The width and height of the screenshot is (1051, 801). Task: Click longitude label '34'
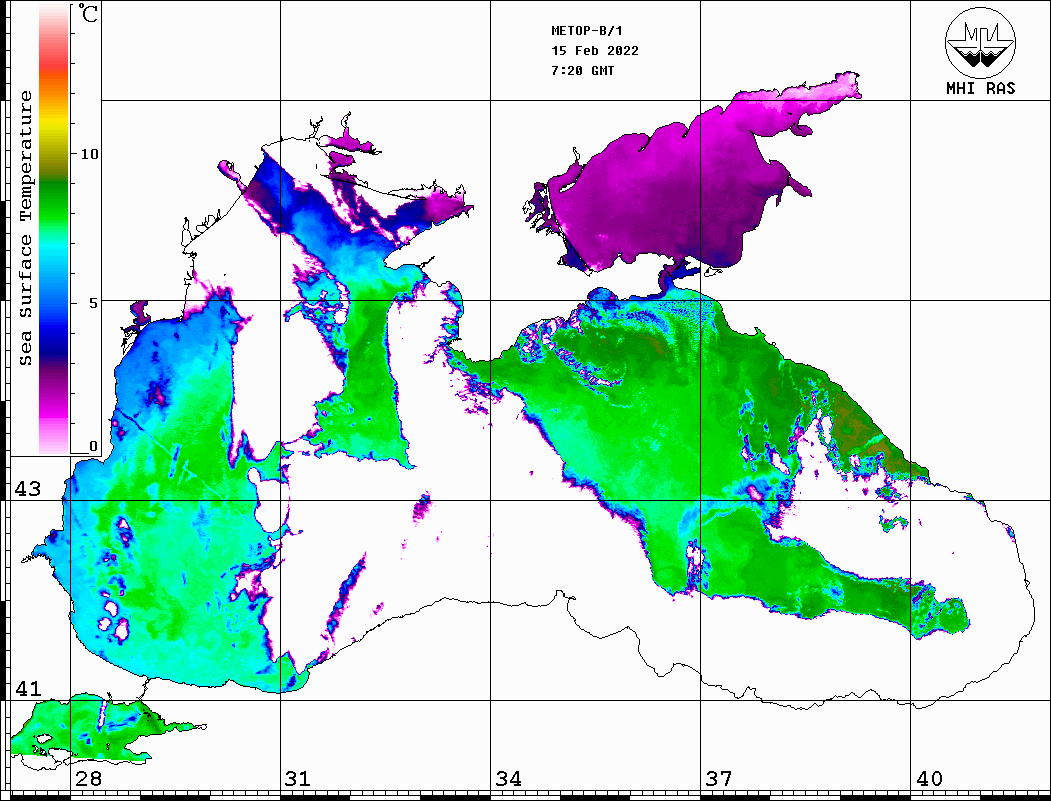click(x=509, y=779)
